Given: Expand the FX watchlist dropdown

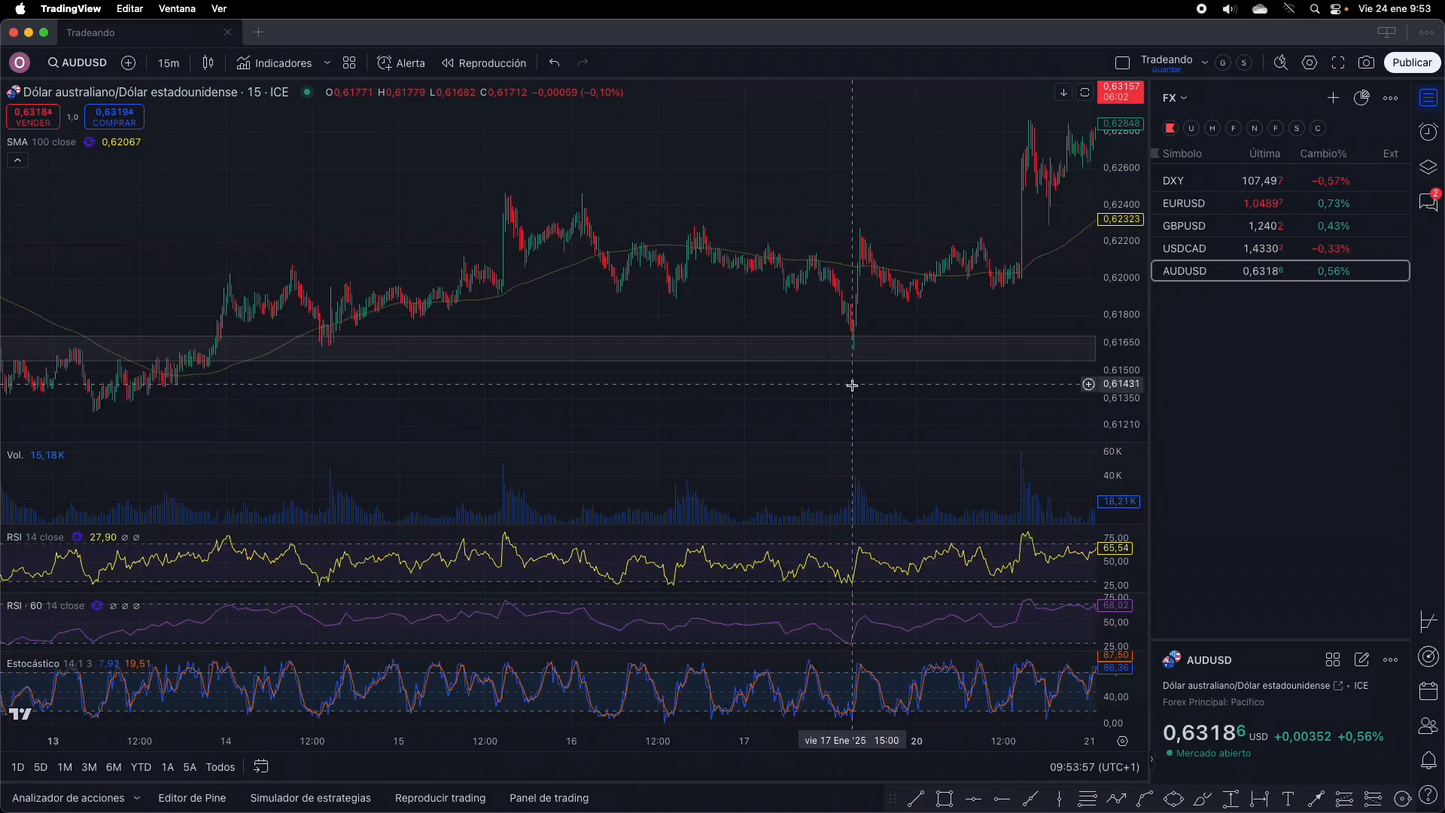Looking at the screenshot, I should pyautogui.click(x=1175, y=98).
